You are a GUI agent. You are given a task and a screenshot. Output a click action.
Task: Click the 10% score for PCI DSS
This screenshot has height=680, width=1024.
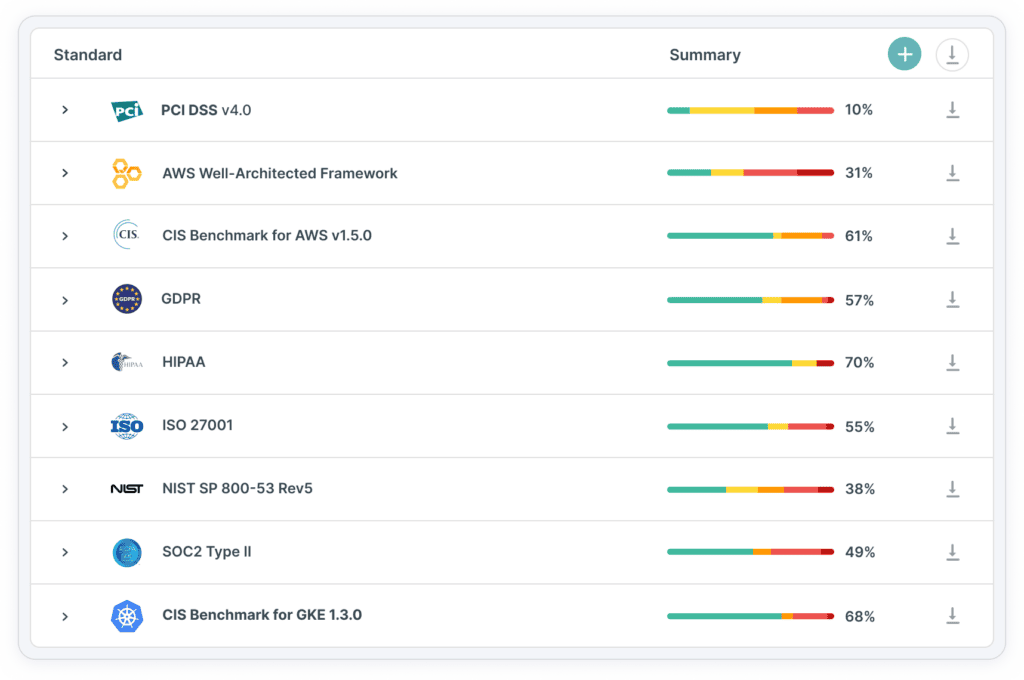(x=859, y=110)
